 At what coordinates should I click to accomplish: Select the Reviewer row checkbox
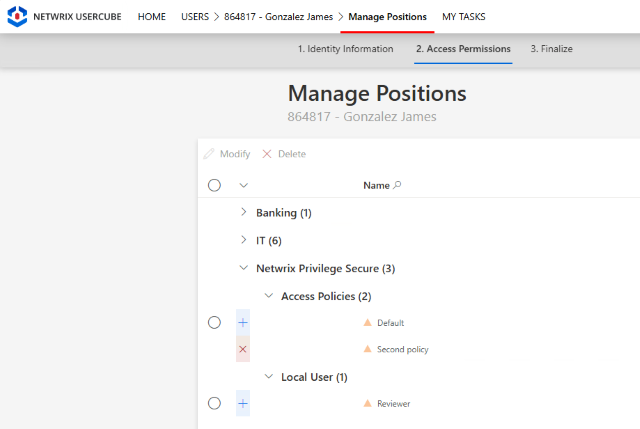click(214, 403)
